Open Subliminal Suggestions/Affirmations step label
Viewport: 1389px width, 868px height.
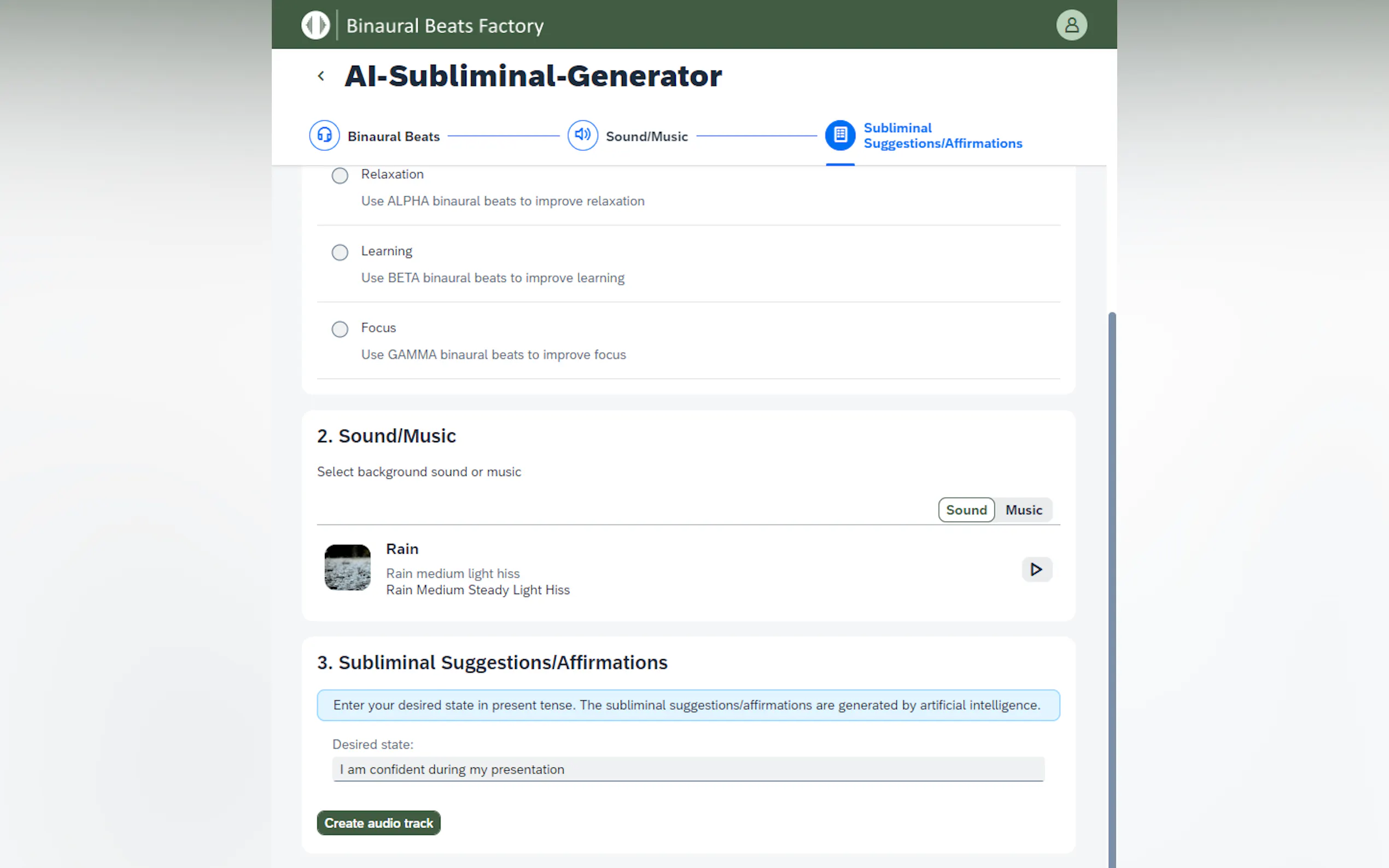[x=942, y=136]
